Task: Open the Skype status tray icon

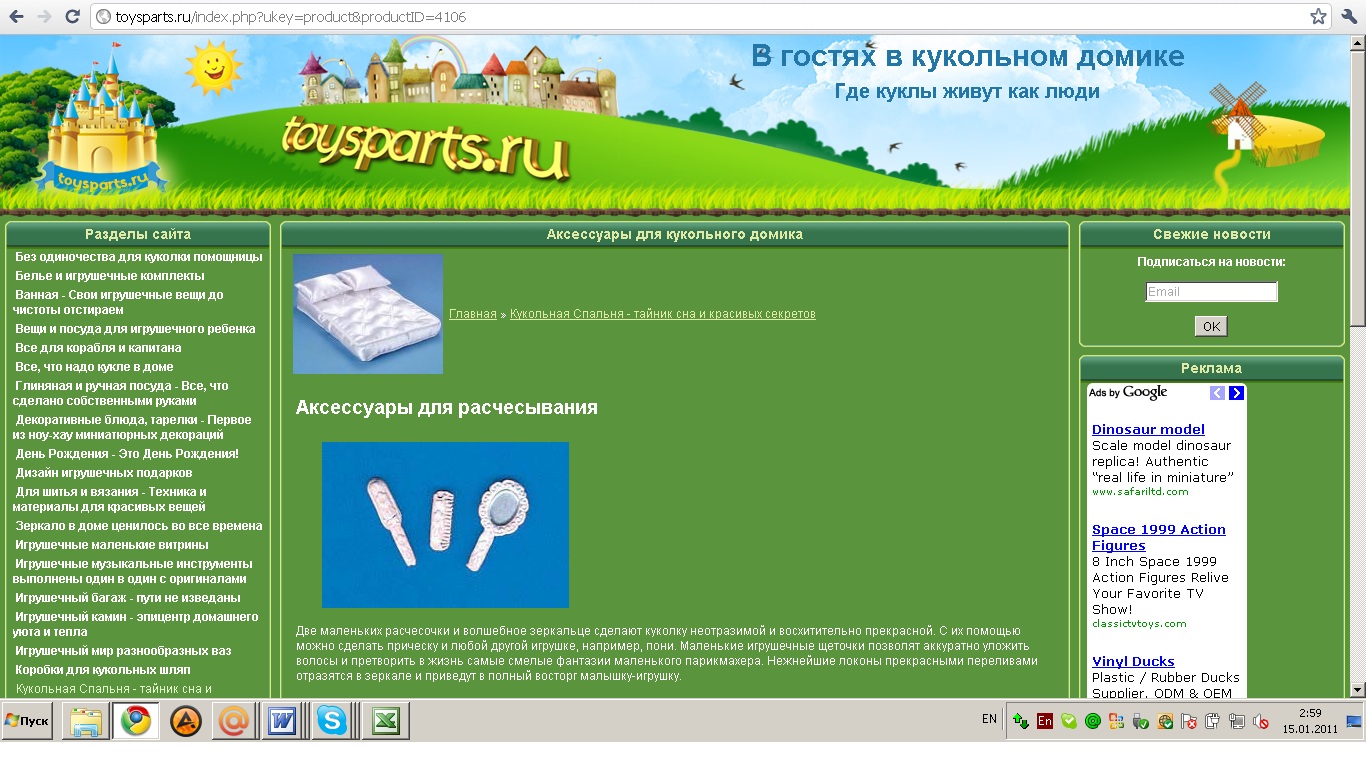Action: (x=1069, y=721)
